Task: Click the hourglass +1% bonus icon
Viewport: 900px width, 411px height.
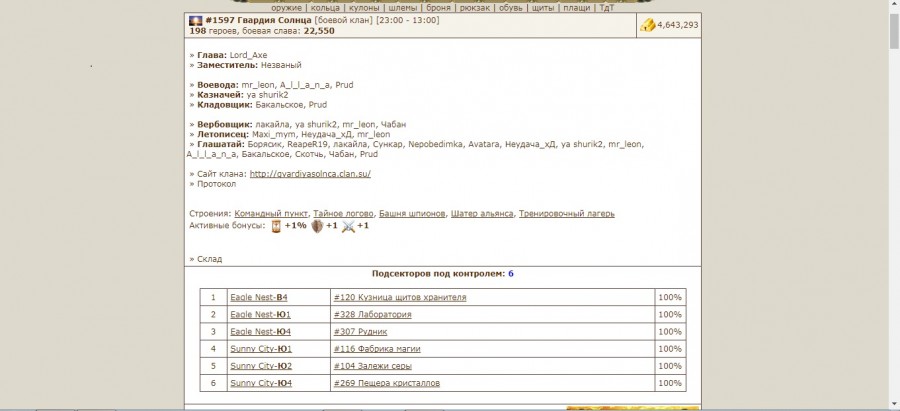Action: click(277, 226)
